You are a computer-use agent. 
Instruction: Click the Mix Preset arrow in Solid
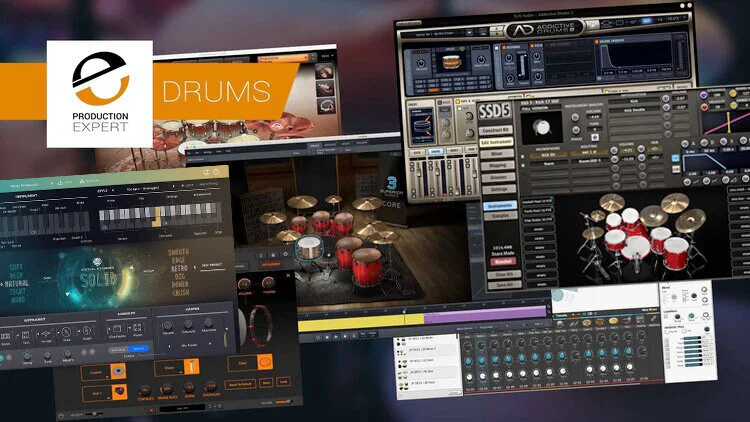pos(195,267)
